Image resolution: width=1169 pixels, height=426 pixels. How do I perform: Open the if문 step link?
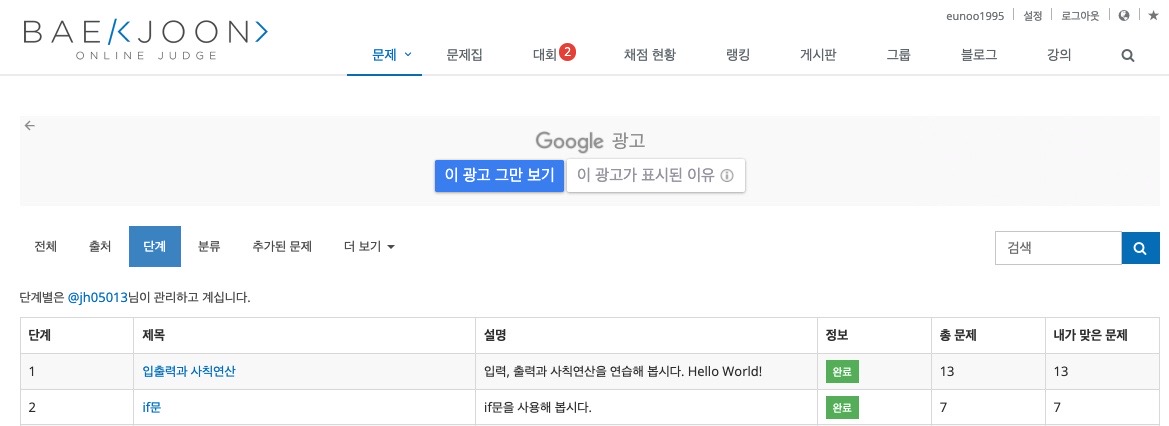pyautogui.click(x=151, y=407)
